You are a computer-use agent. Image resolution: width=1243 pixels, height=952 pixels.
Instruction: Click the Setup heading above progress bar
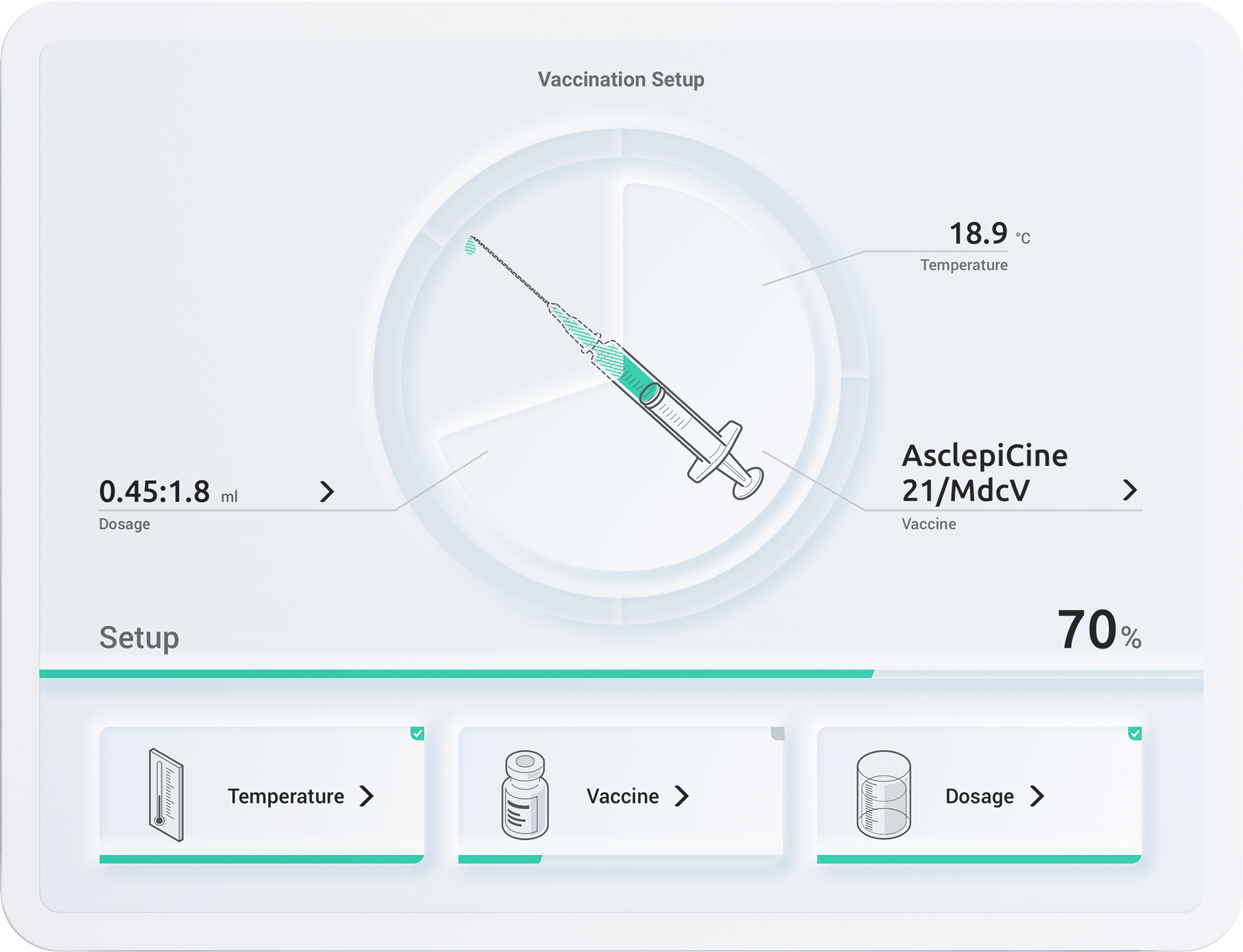click(x=139, y=638)
